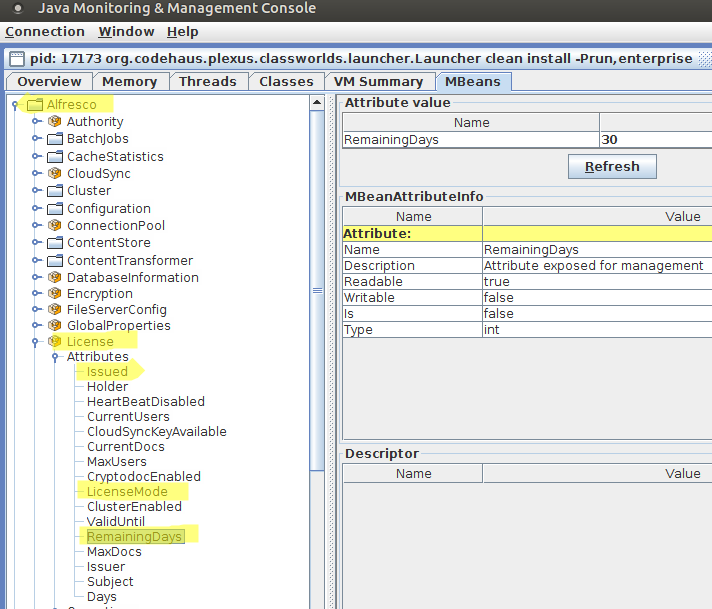Click the RemainingDays value cell showing 30
The image size is (712, 609).
pos(656,139)
